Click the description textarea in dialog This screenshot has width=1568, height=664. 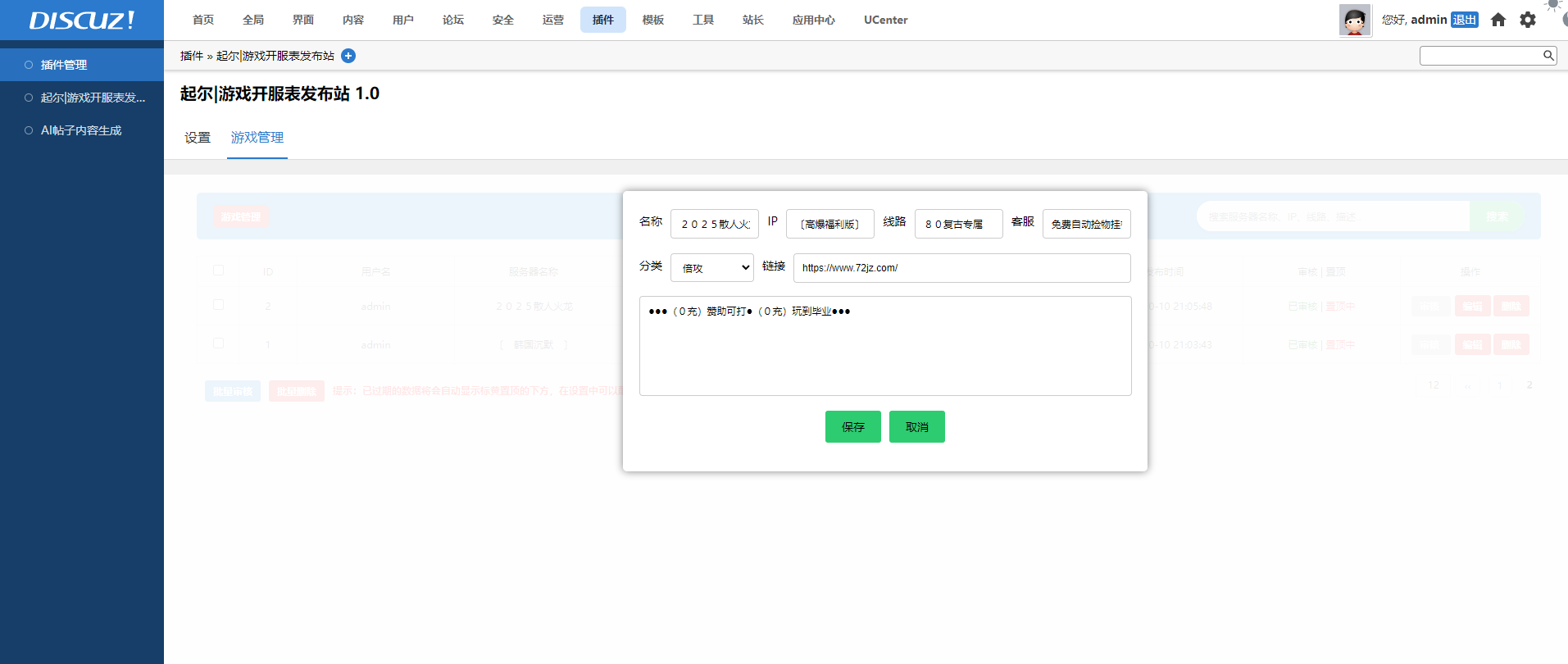coord(885,346)
